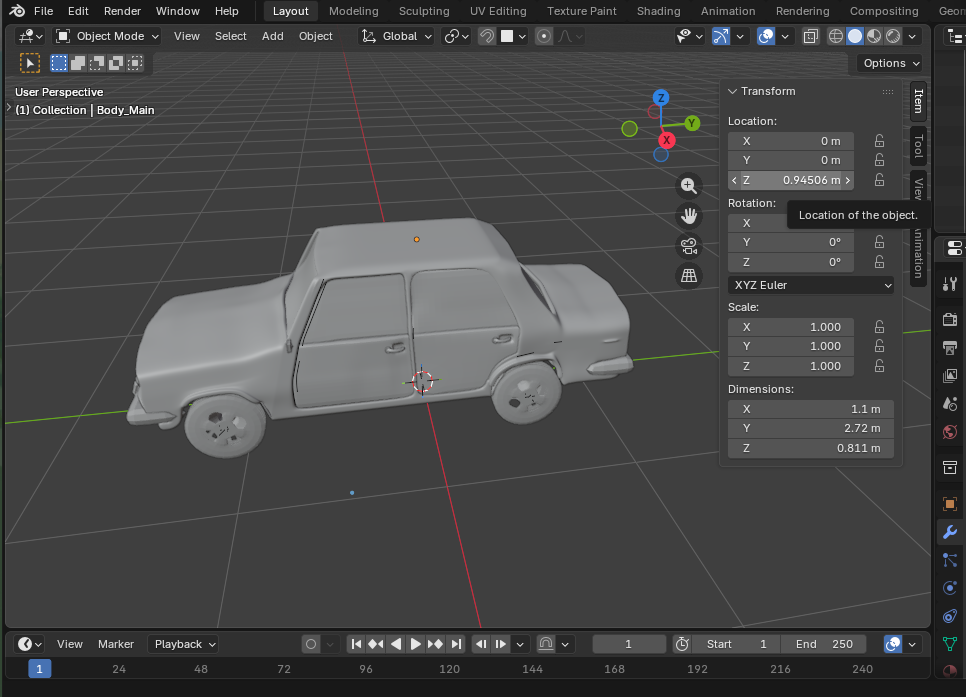Viewport: 966px width, 697px height.
Task: Click the Location Z value slider field
Action: coord(791,180)
